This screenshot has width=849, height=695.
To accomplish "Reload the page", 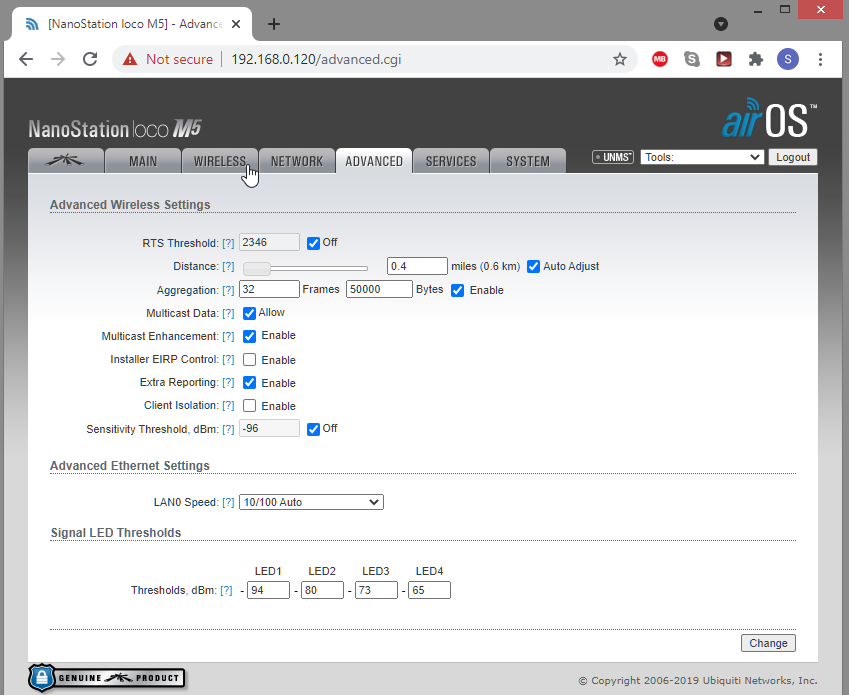I will click(x=90, y=59).
